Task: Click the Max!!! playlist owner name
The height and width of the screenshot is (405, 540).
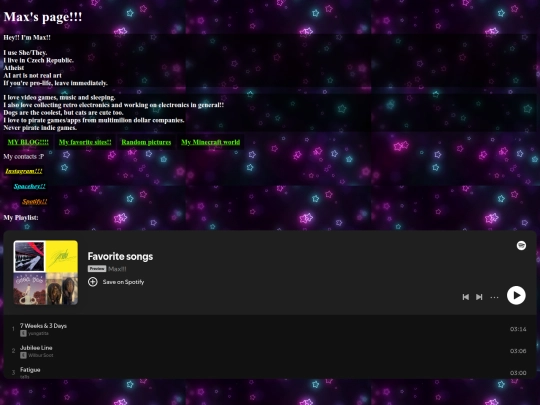Action: (117, 269)
